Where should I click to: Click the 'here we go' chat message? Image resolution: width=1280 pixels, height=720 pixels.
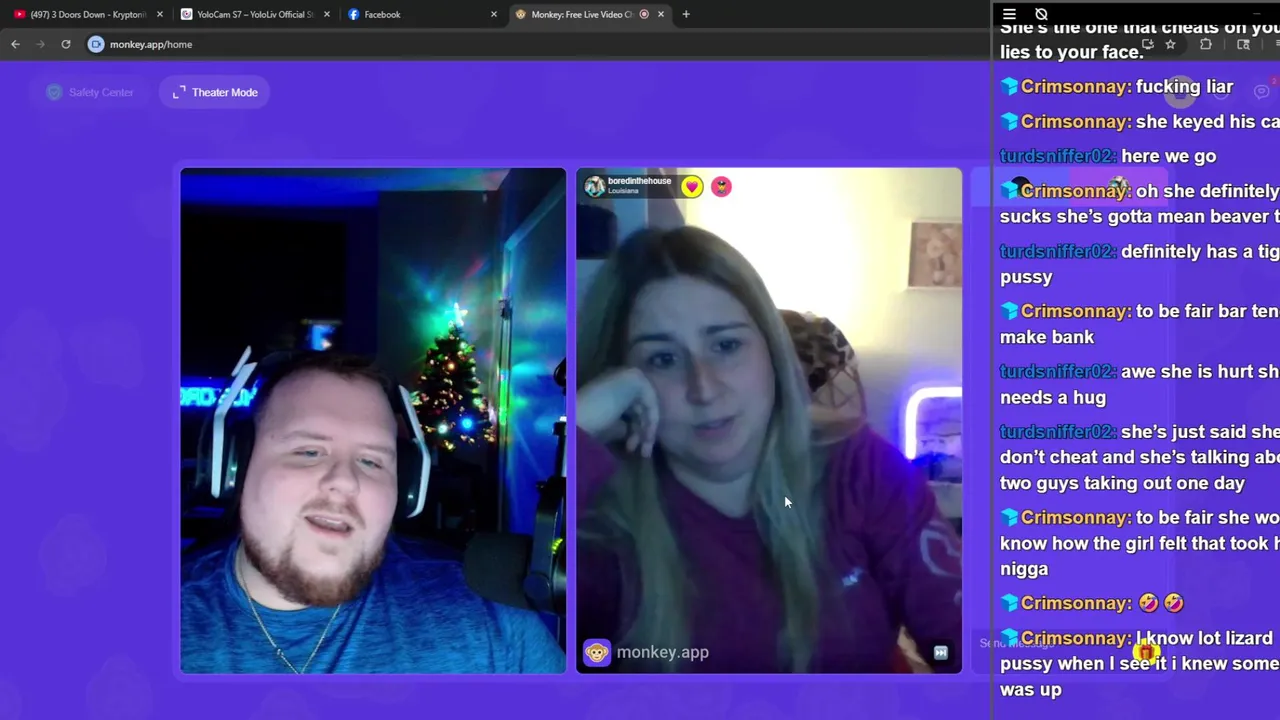(1108, 156)
